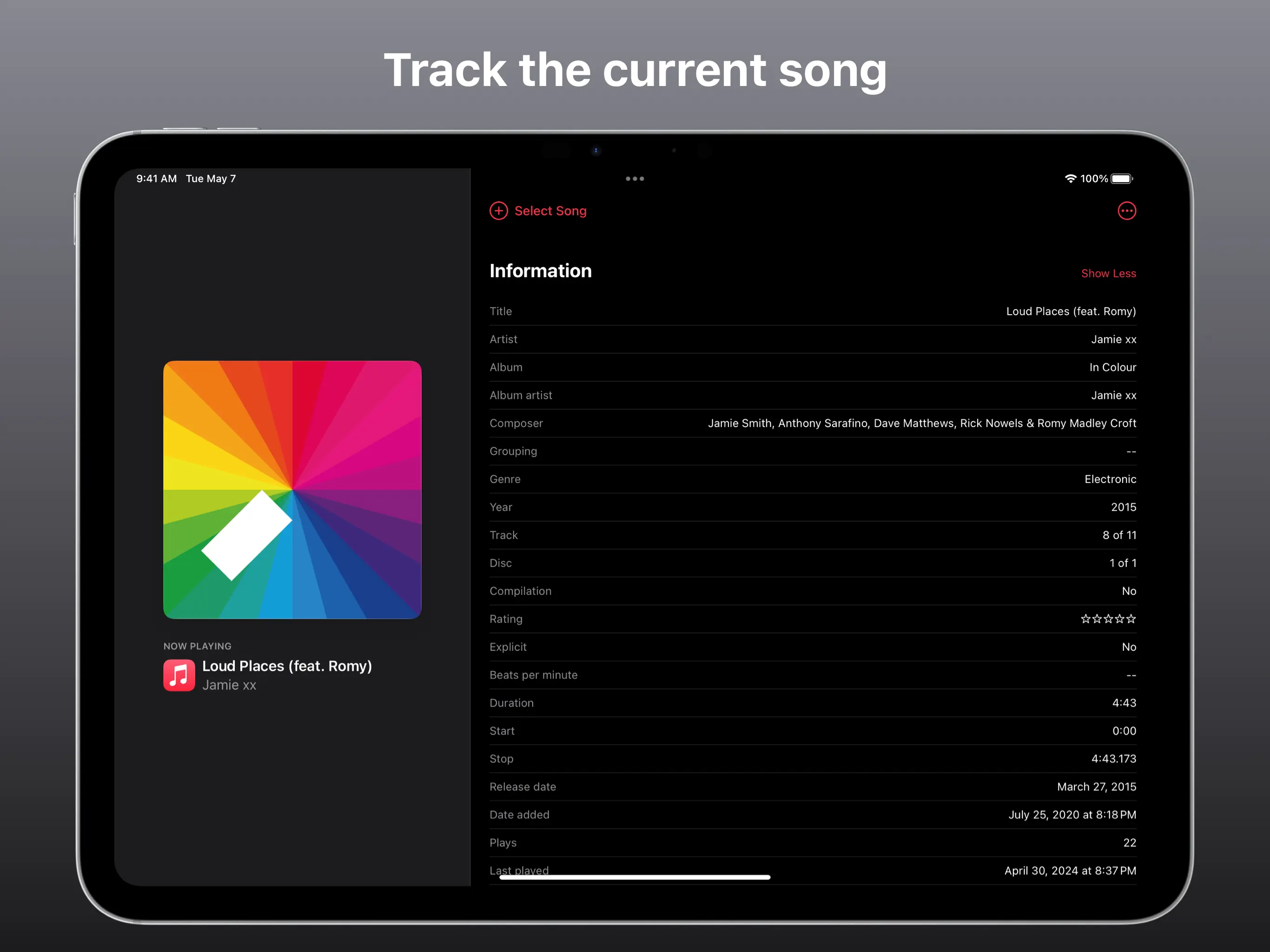Tap the Album In Colour row
Image resolution: width=1270 pixels, height=952 pixels.
click(813, 368)
